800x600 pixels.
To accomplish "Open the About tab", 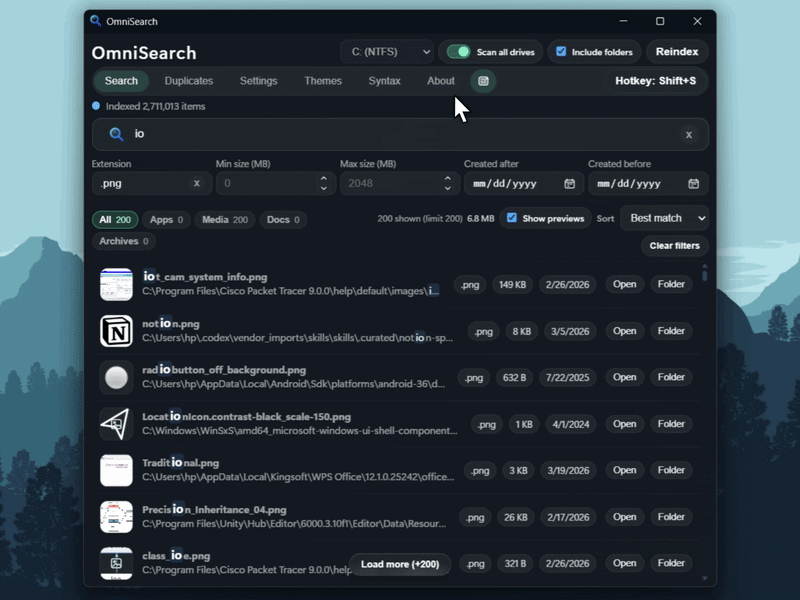I will point(441,81).
